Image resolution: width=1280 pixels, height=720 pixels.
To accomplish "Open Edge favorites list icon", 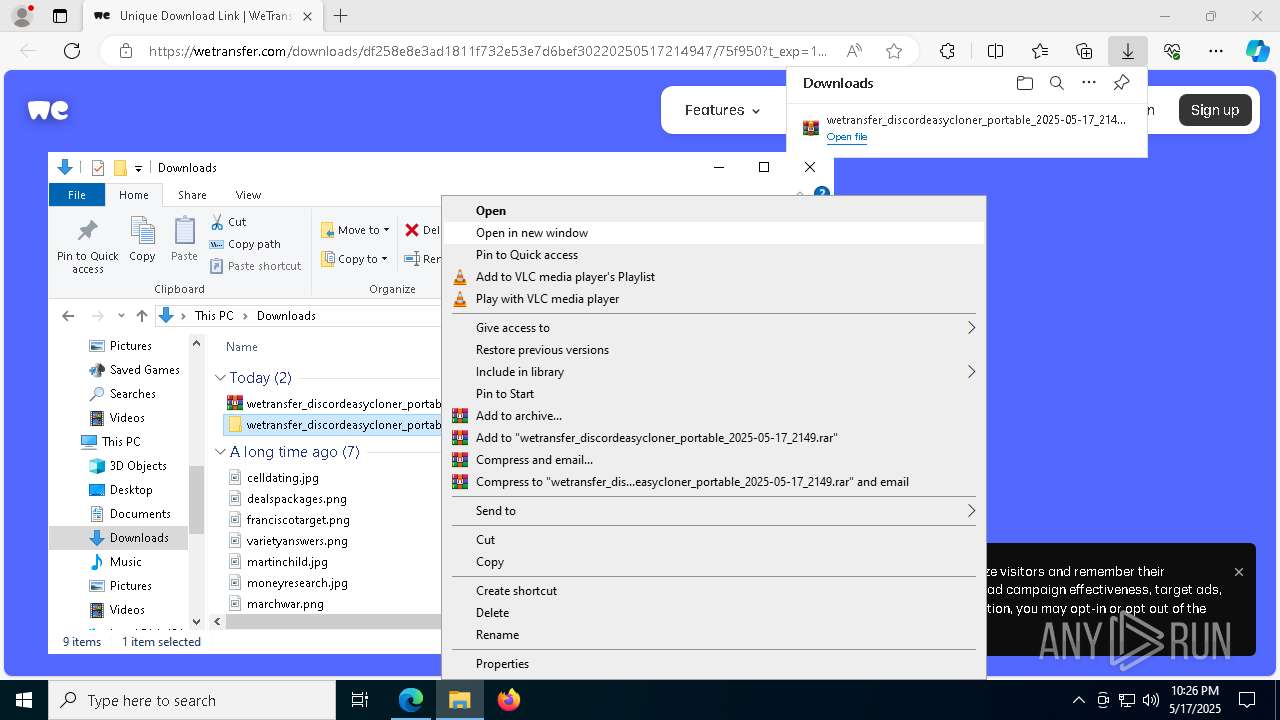I will pos(1040,51).
